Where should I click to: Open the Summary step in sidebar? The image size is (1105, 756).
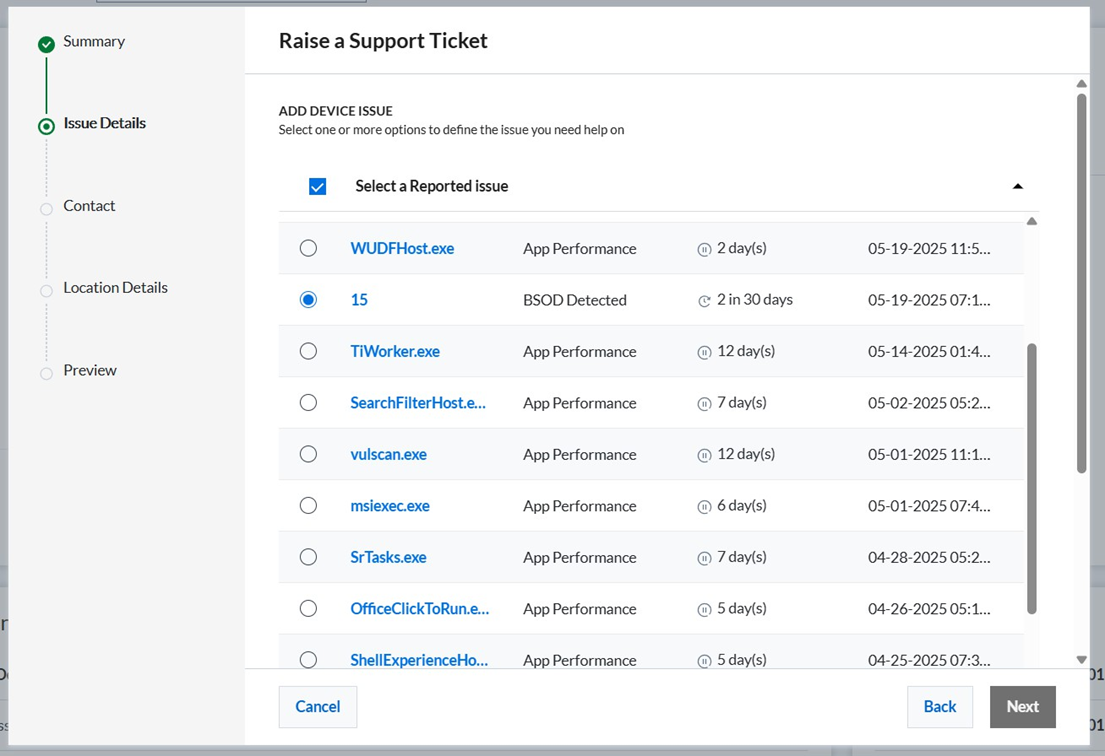94,42
